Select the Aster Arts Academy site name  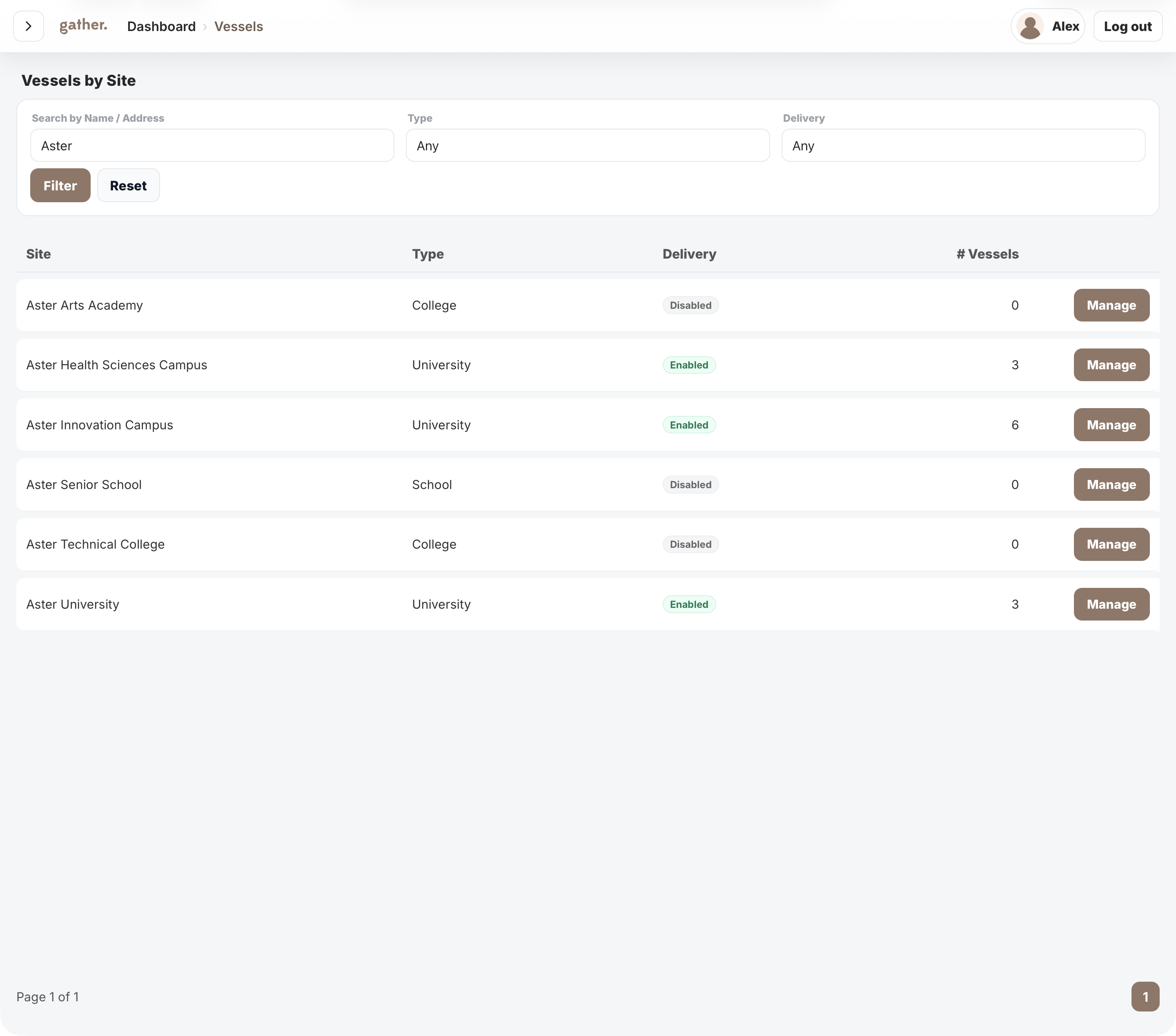[85, 305]
